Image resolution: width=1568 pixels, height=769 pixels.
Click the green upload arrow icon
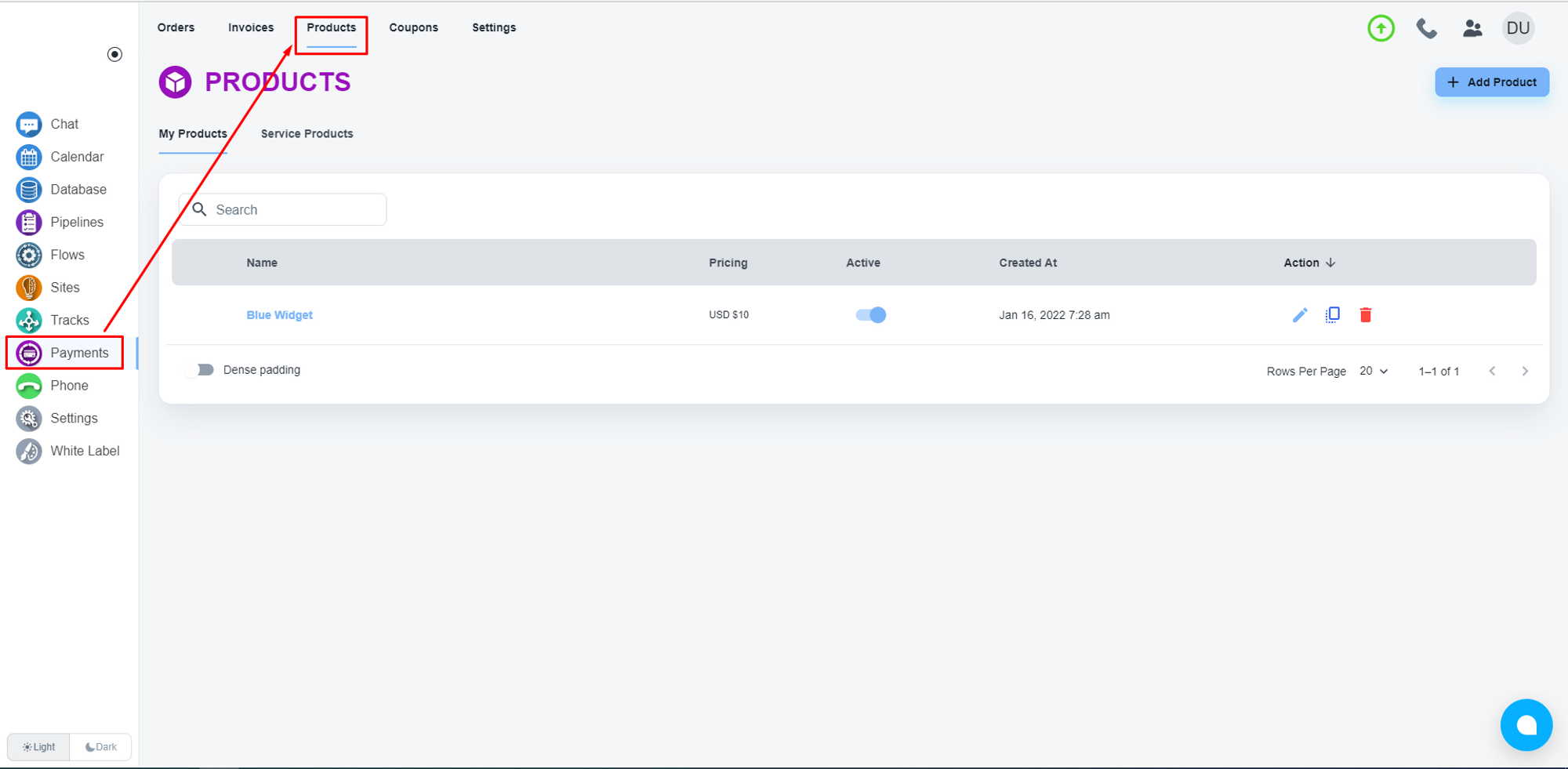tap(1381, 28)
